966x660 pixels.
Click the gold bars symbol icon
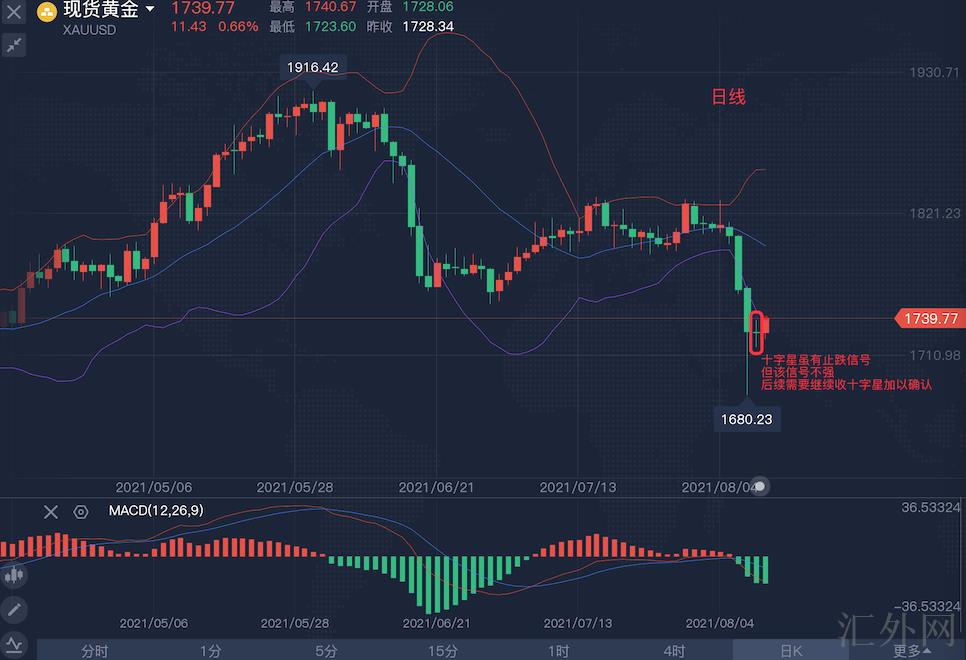(x=47, y=12)
